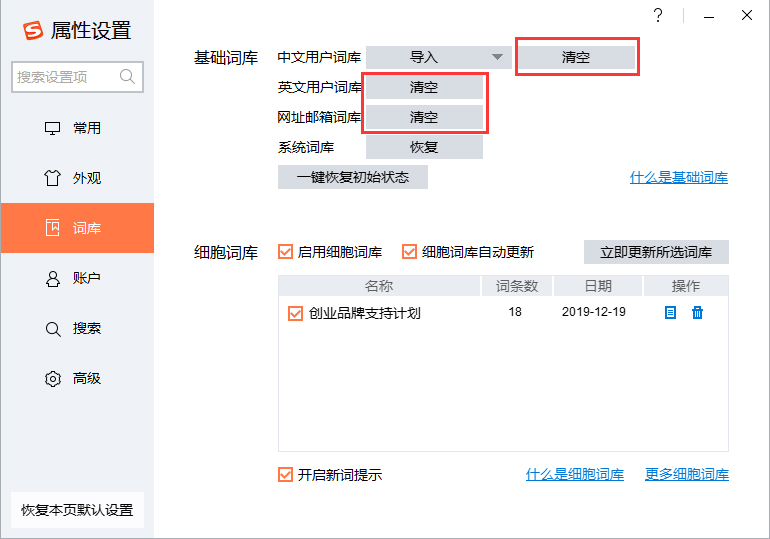Toggle 开启新词提示 checkbox
Screen dimensions: 770x539
(286, 475)
